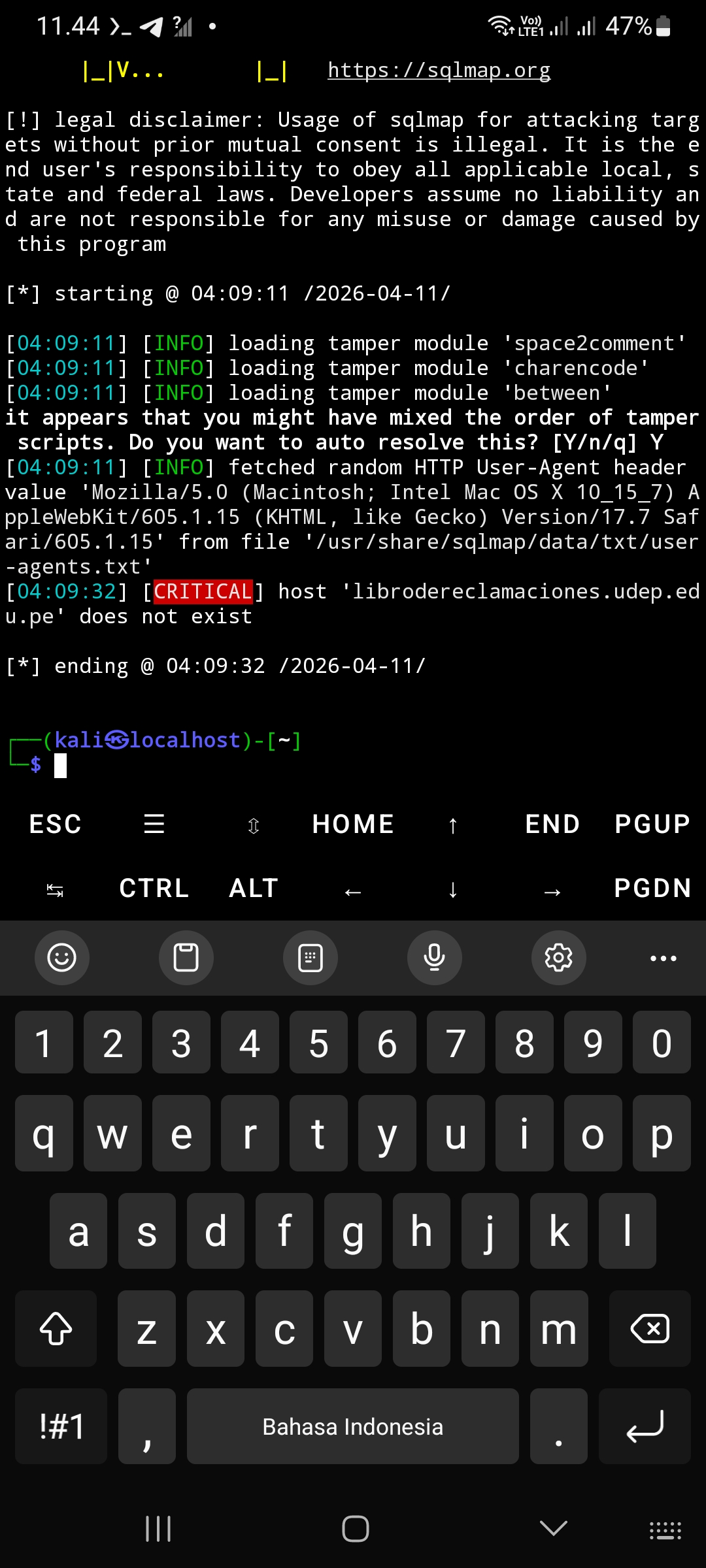Tap the Bahasa Indonesia space bar
This screenshot has width=706, height=1568.
click(353, 1426)
